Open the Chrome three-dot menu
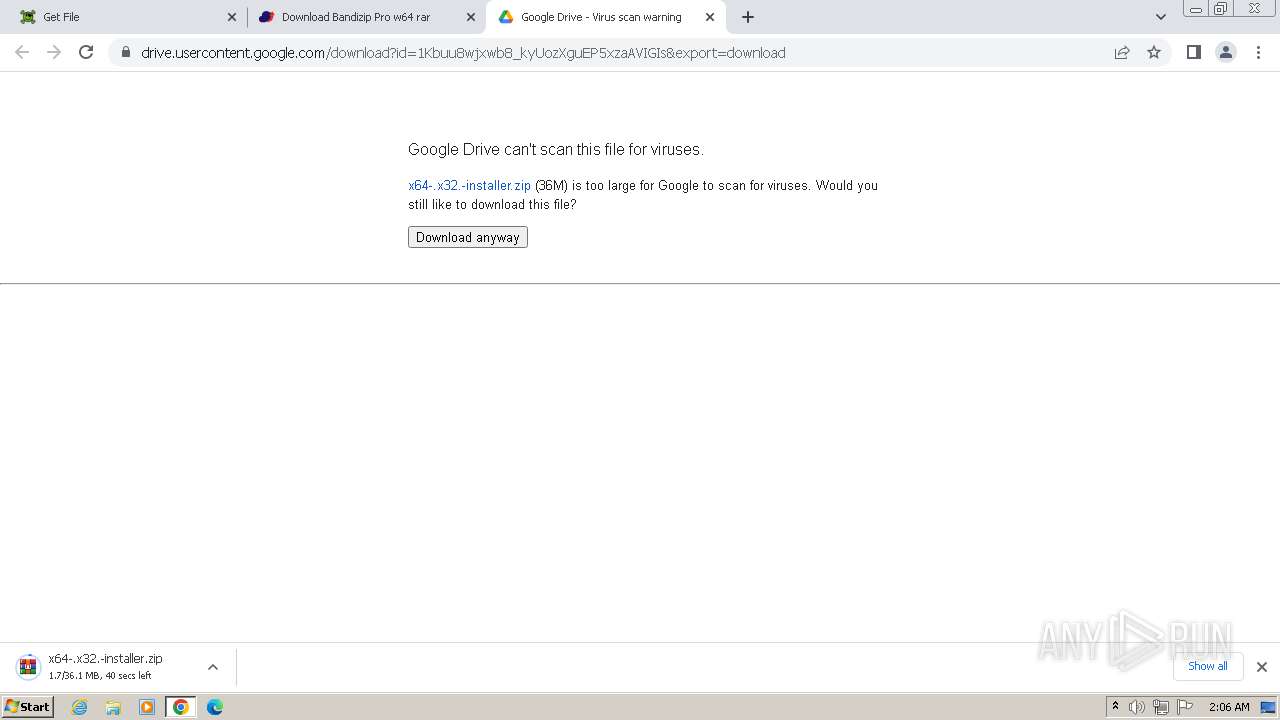1280x720 pixels. (x=1258, y=52)
